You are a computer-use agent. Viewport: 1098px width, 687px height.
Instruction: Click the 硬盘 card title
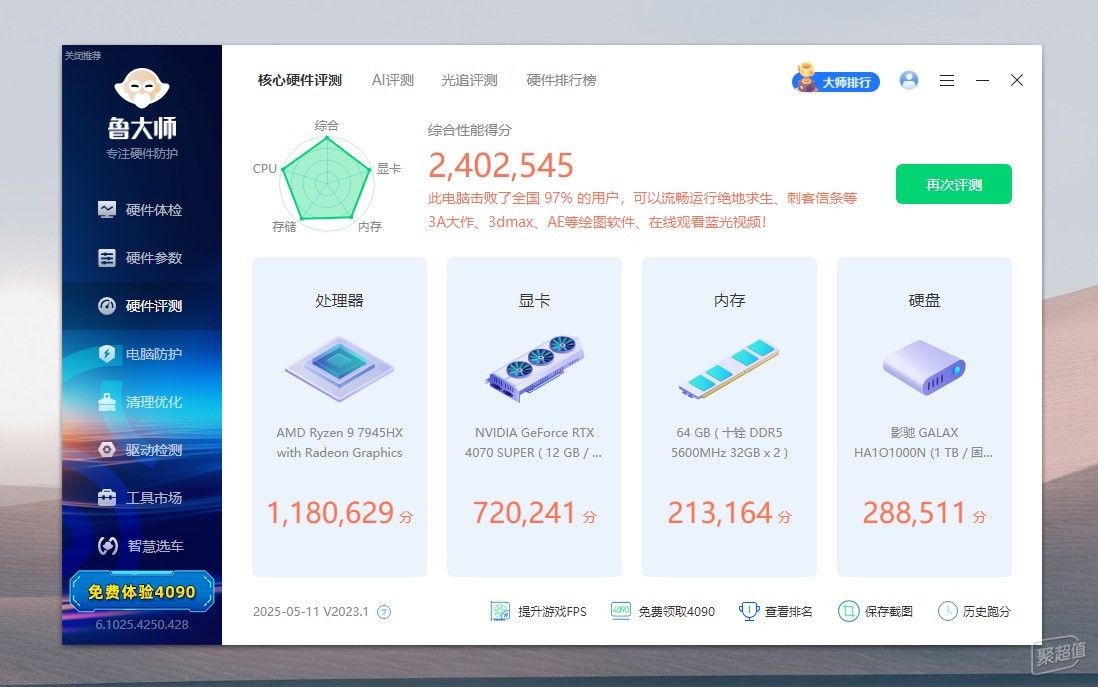click(924, 300)
